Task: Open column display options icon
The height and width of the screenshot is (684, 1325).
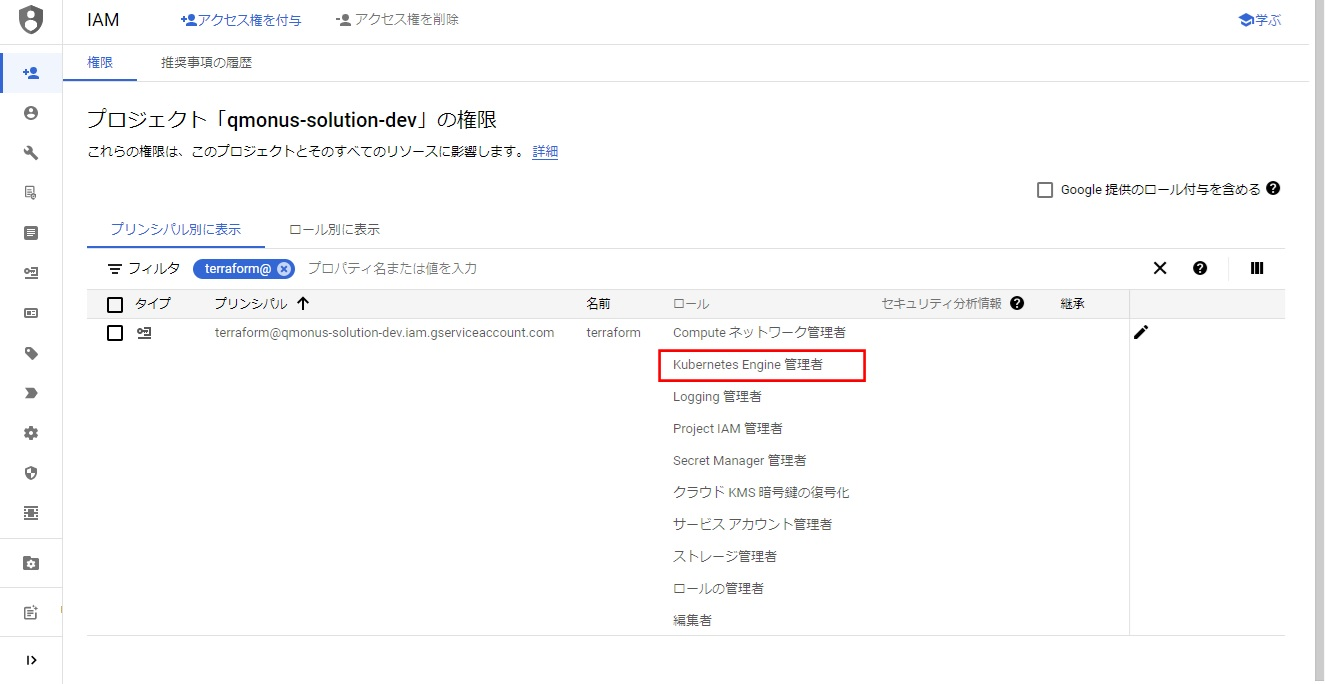Action: pyautogui.click(x=1257, y=268)
